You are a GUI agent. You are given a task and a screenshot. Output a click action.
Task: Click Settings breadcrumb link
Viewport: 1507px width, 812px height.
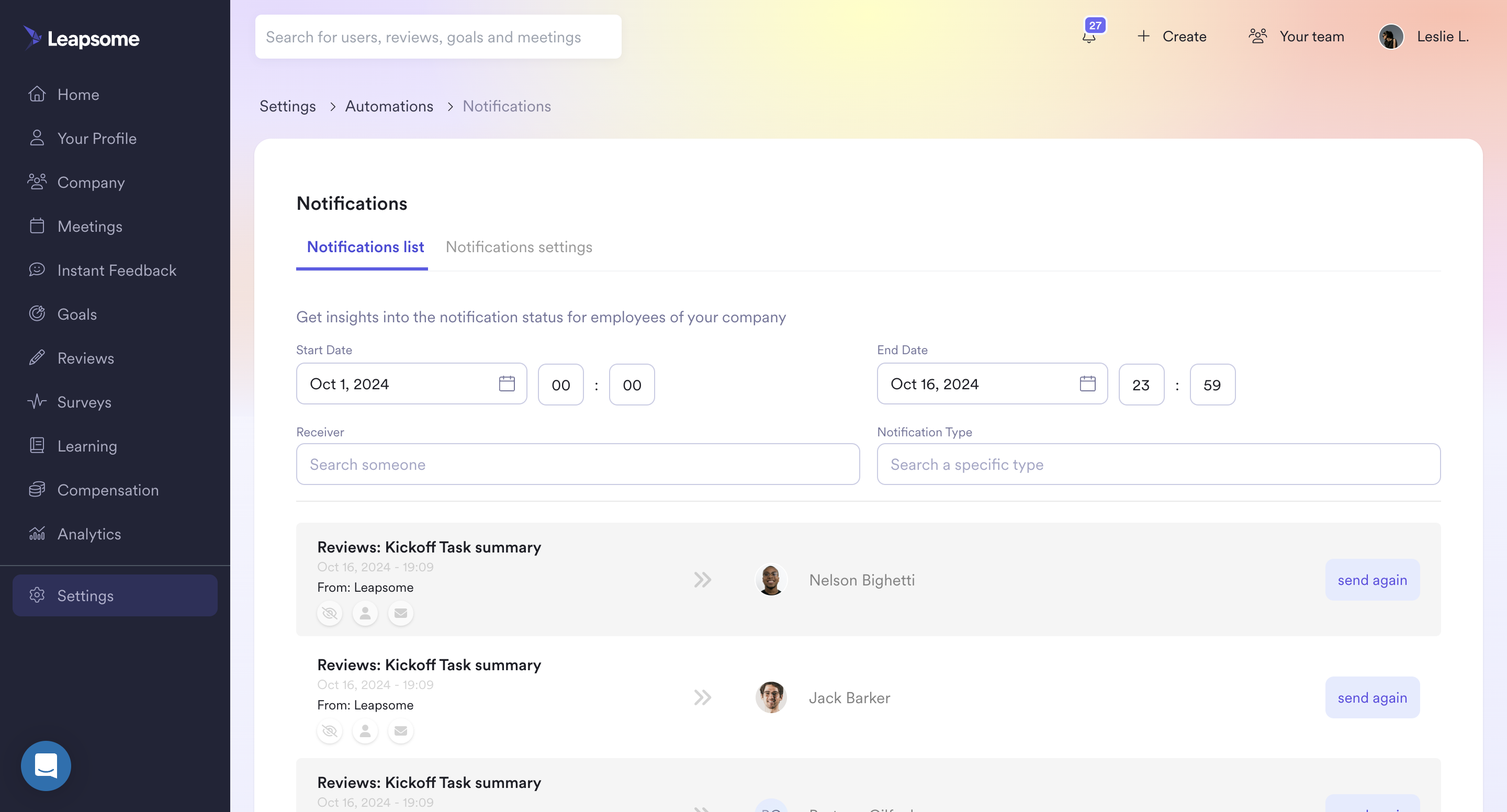point(287,106)
